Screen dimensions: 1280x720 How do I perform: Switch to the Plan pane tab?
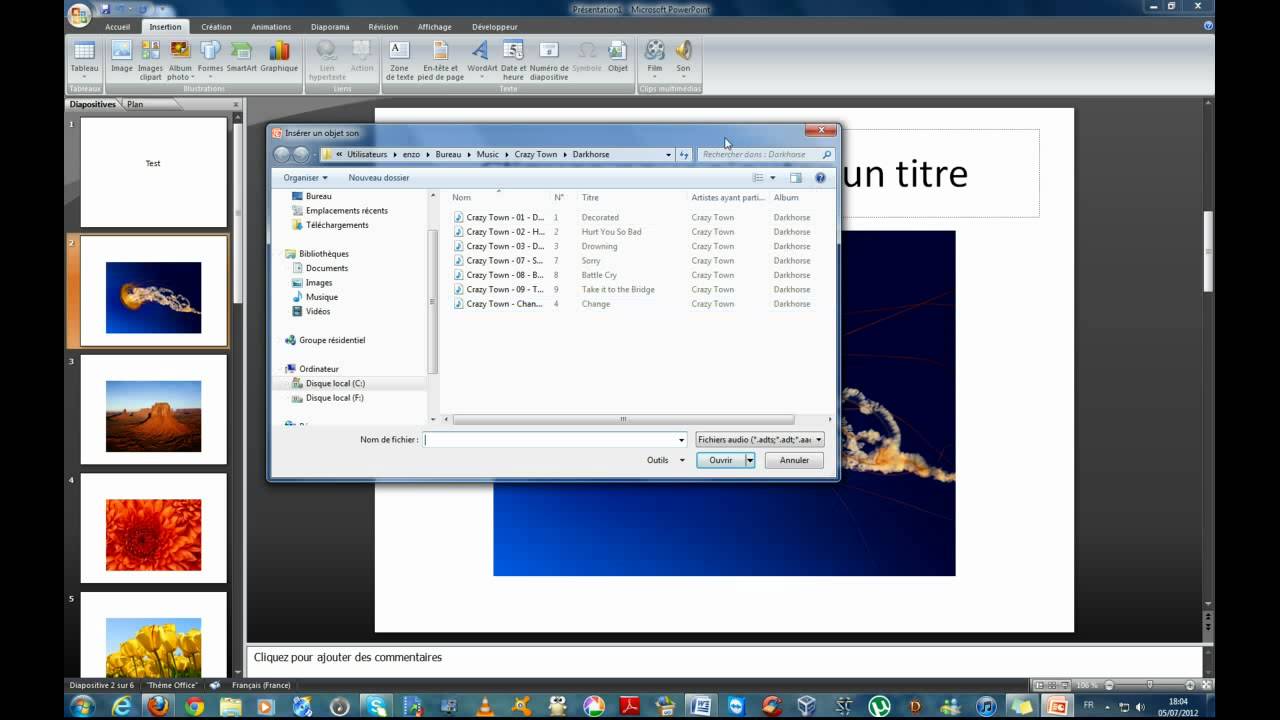point(135,104)
